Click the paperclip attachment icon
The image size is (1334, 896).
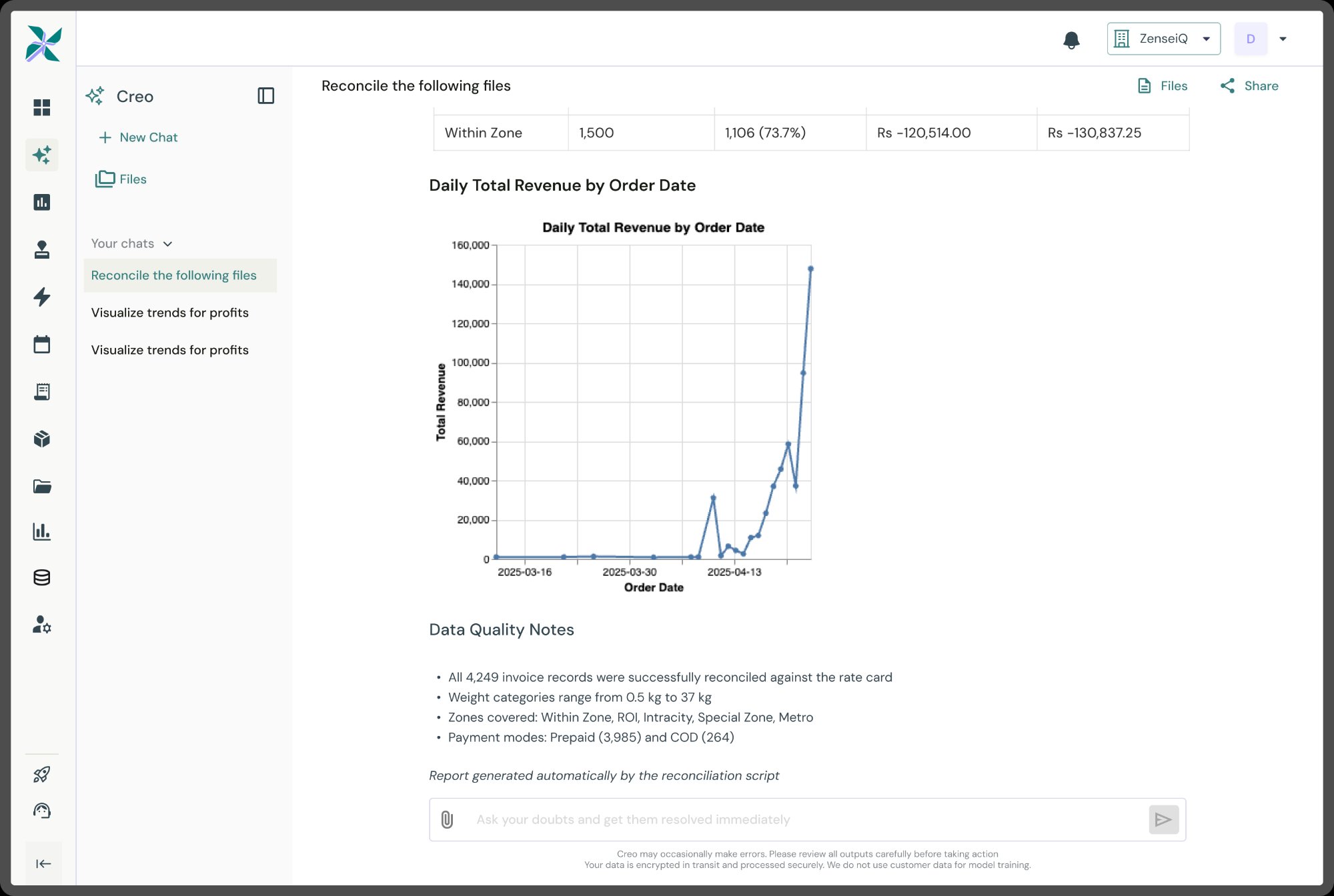pyautogui.click(x=447, y=819)
